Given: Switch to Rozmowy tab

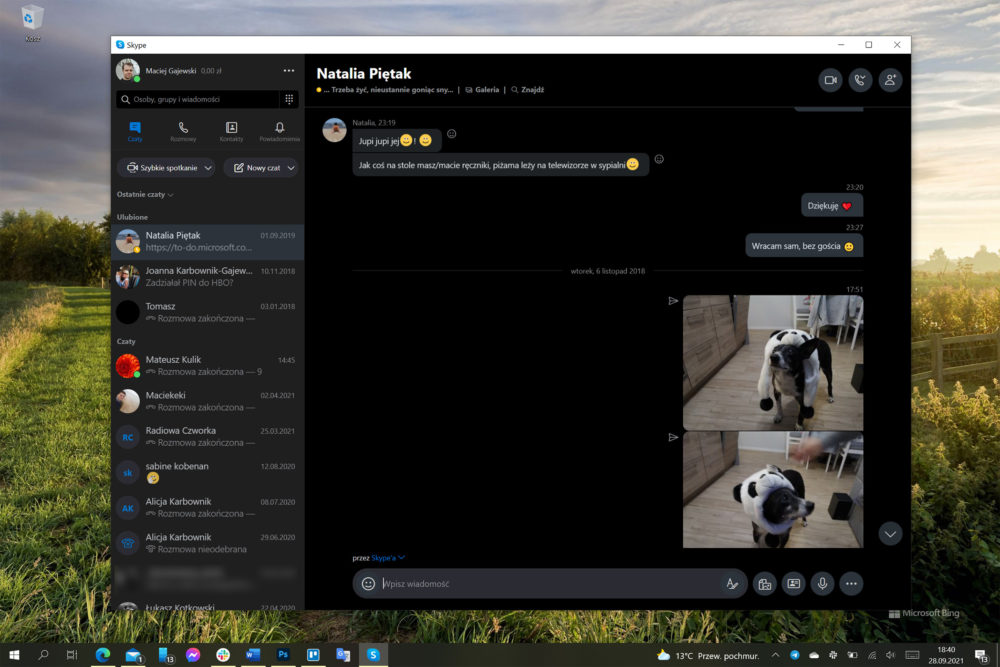Looking at the screenshot, I should (183, 131).
